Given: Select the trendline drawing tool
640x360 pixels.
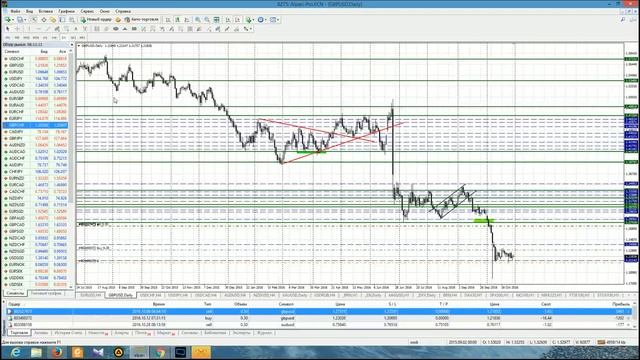Looking at the screenshot, I should pyautogui.click(x=48, y=29).
